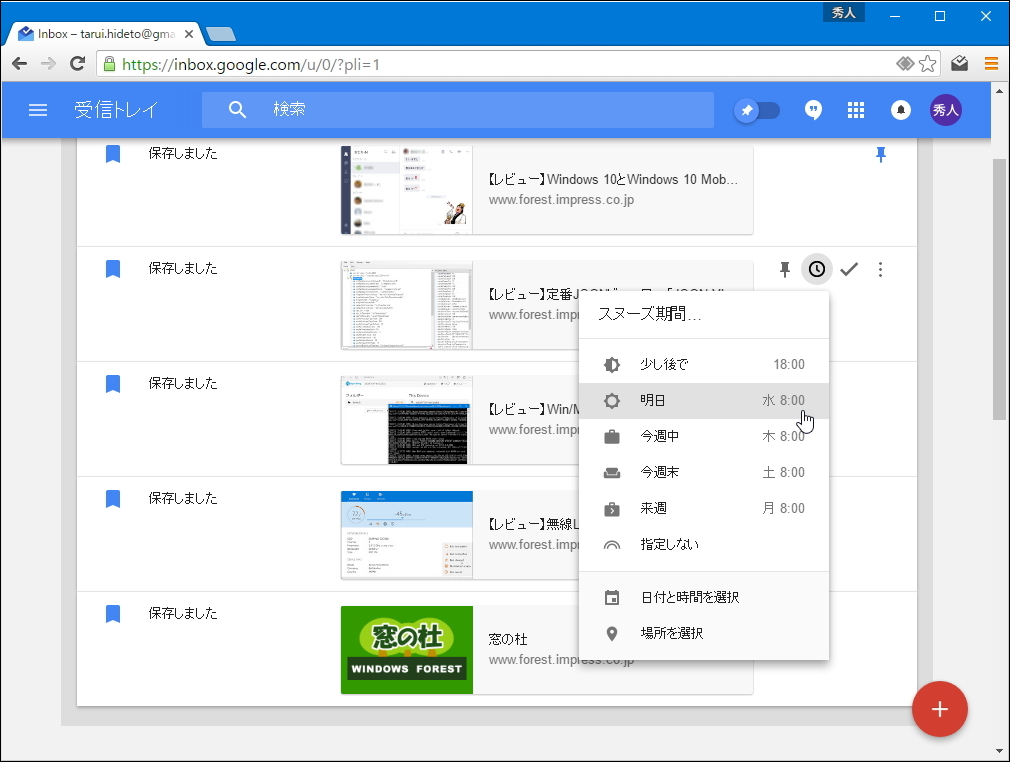Mark the email done with the checkmark icon
1010x762 pixels.
pyautogui.click(x=849, y=268)
